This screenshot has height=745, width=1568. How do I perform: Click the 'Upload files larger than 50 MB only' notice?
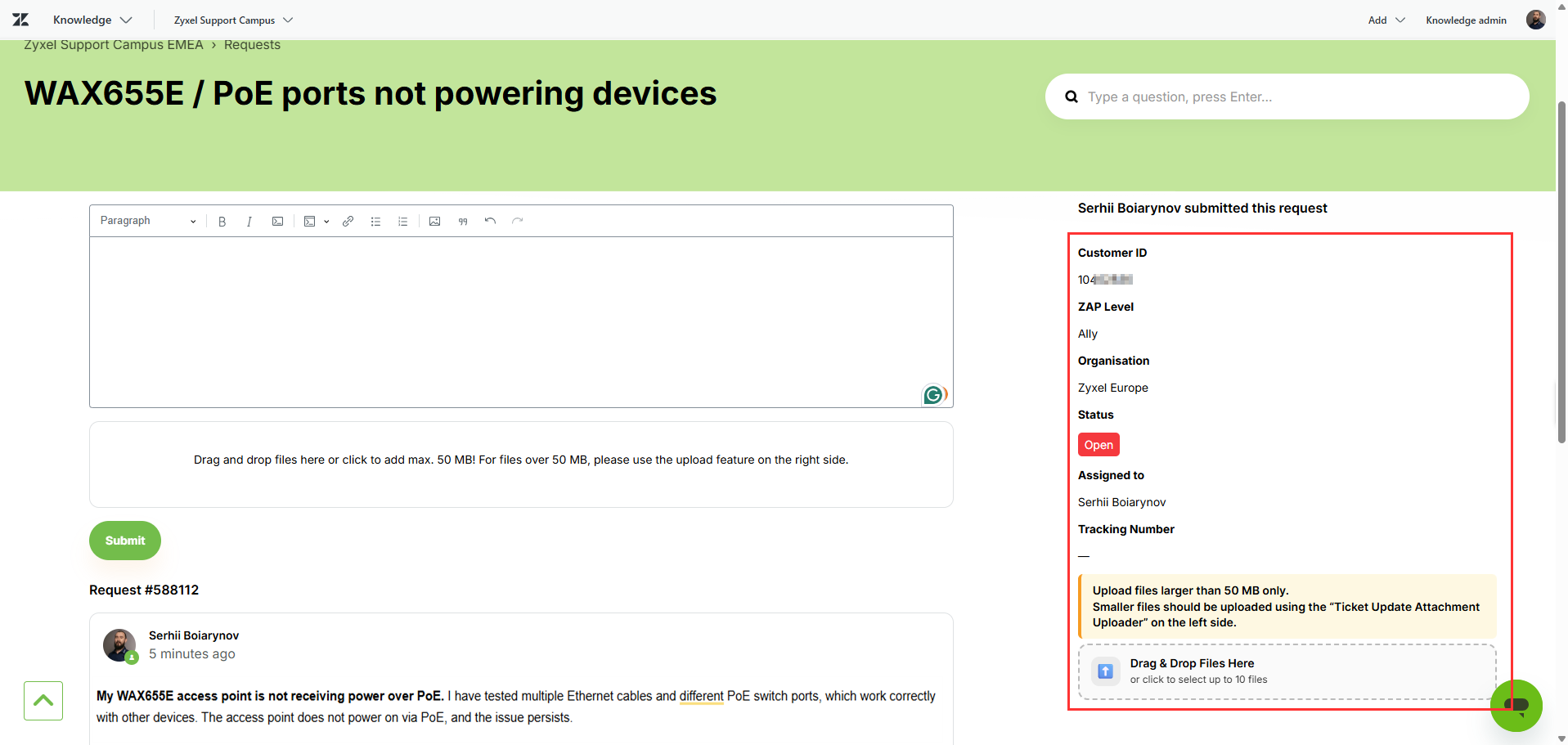pyautogui.click(x=1287, y=606)
